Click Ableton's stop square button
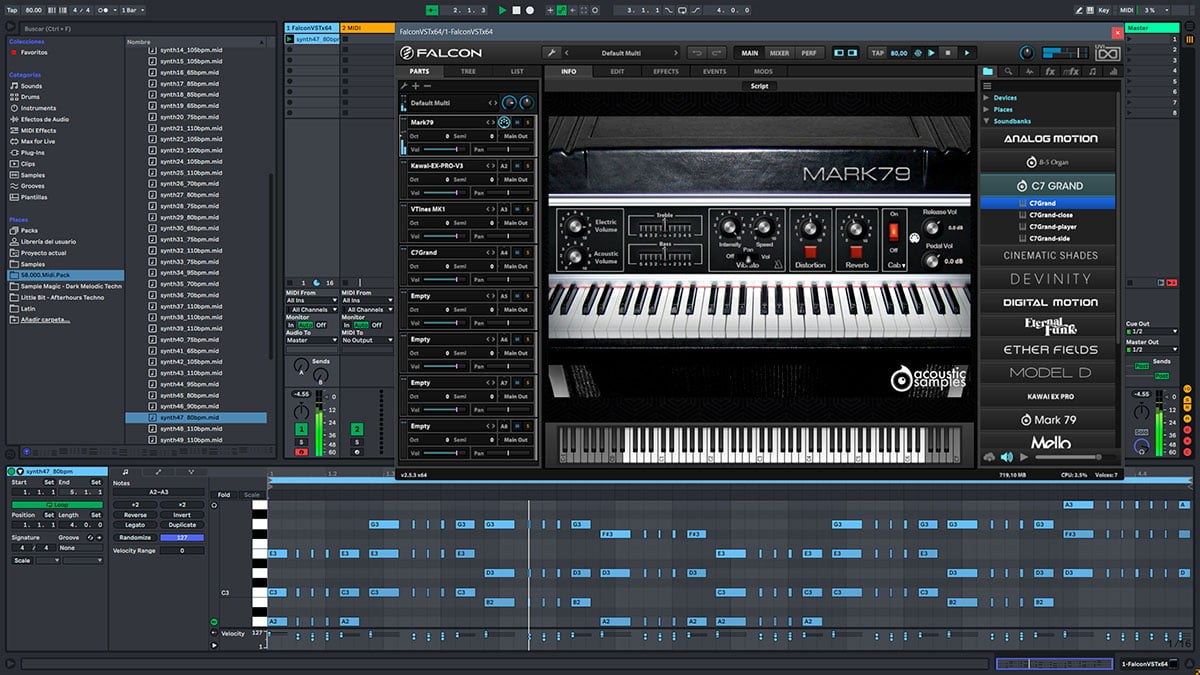This screenshot has width=1200, height=675. (517, 10)
